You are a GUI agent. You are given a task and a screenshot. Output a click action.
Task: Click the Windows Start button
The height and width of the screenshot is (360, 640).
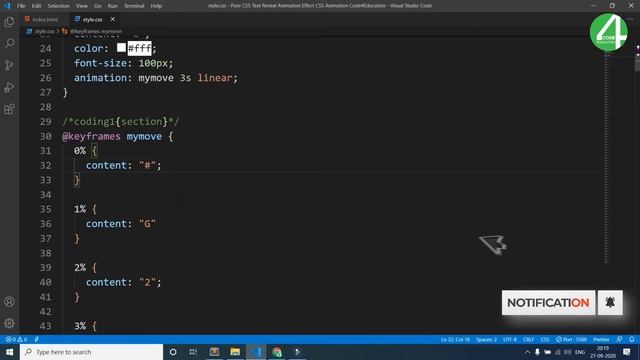pos(9,352)
